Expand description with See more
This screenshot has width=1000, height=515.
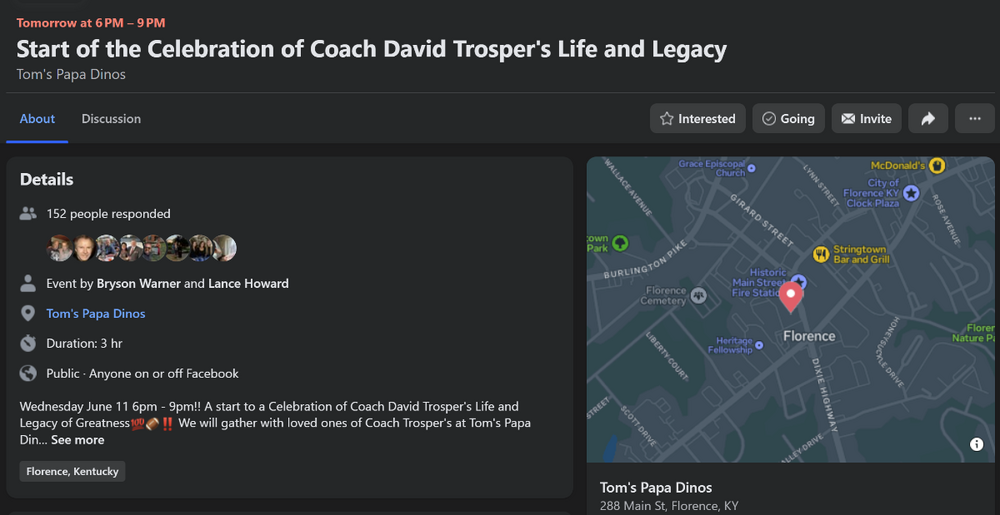point(78,440)
